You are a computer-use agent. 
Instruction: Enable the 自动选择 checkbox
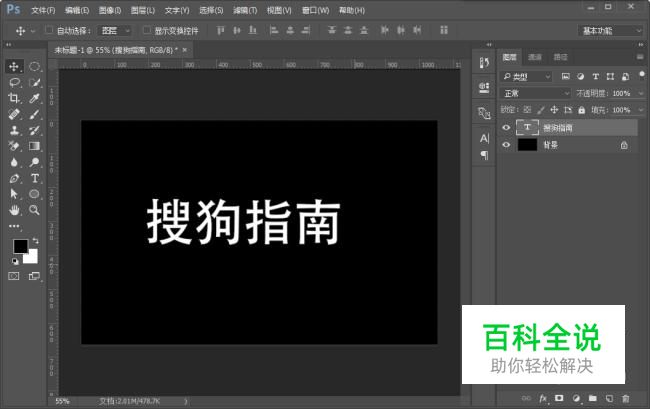49,30
